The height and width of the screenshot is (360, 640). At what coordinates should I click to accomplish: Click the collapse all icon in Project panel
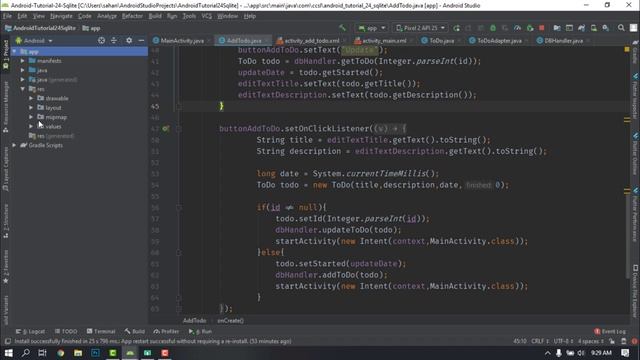click(114, 40)
